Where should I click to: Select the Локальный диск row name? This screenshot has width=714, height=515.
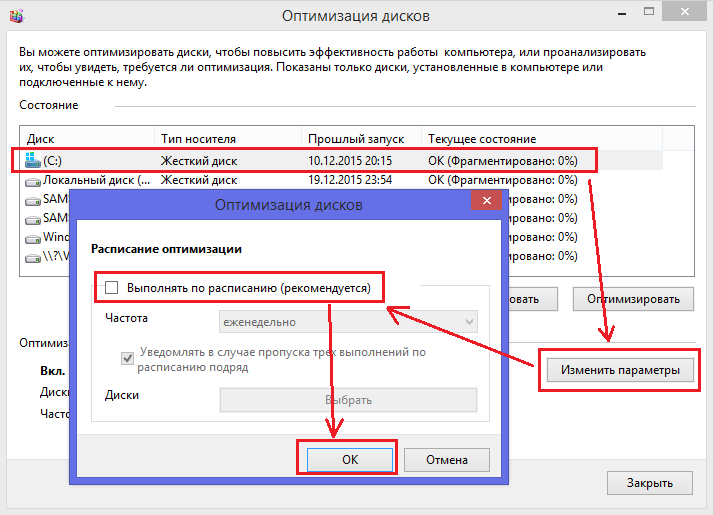[x=97, y=180]
